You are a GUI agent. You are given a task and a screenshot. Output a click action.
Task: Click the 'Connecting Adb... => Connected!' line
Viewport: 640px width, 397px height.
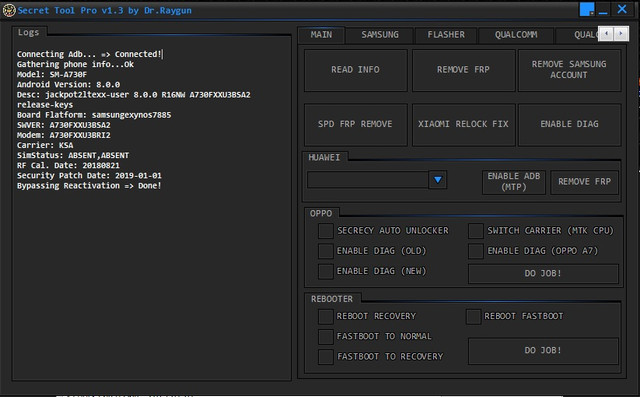pyautogui.click(x=89, y=54)
